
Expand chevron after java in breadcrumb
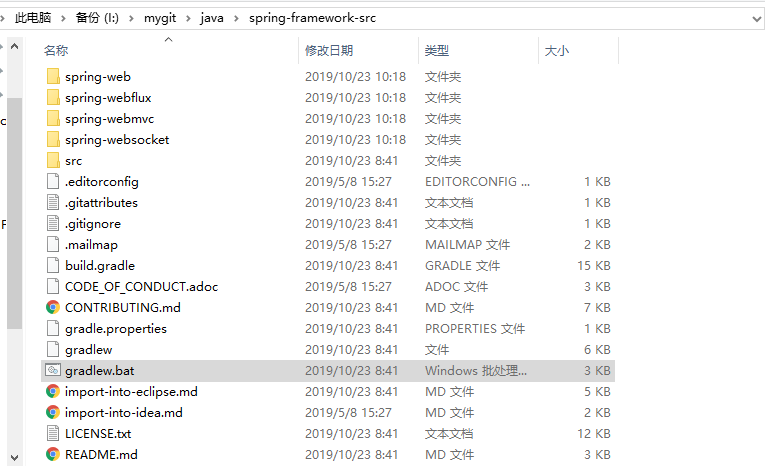tap(237, 19)
